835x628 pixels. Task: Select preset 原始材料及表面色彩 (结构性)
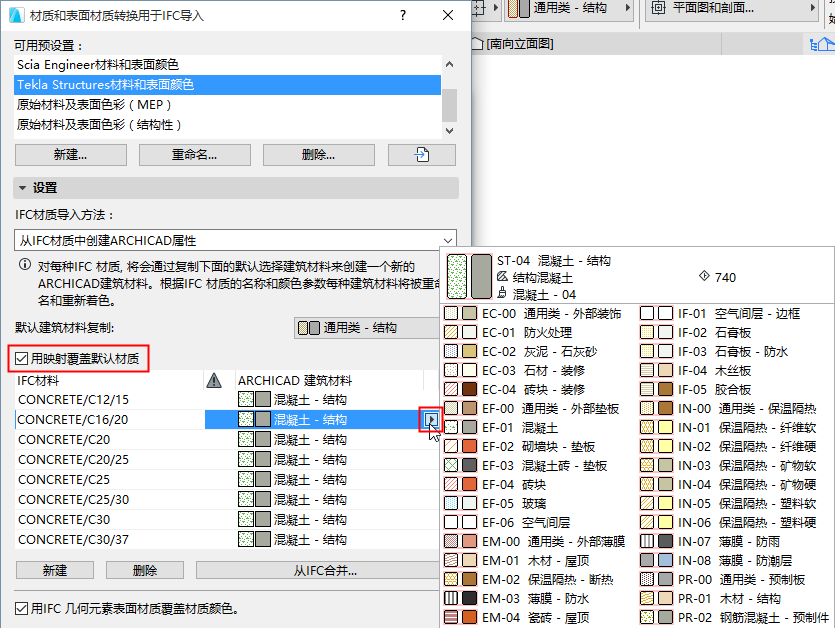[x=227, y=125]
